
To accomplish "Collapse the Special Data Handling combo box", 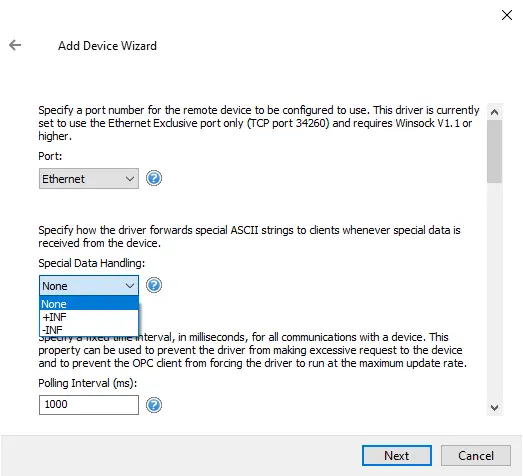I will tap(89, 286).
